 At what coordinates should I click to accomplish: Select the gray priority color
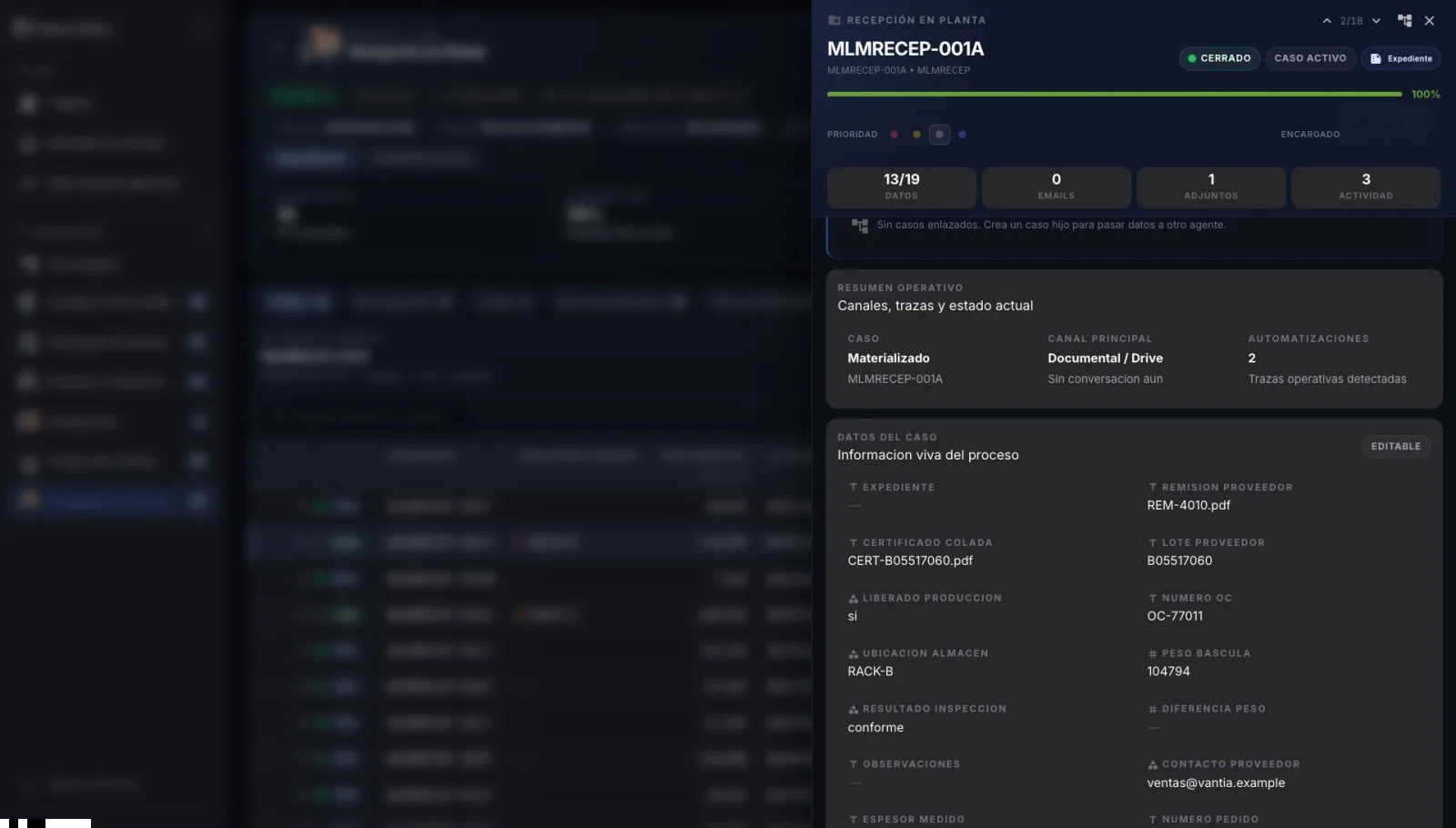[x=939, y=135]
